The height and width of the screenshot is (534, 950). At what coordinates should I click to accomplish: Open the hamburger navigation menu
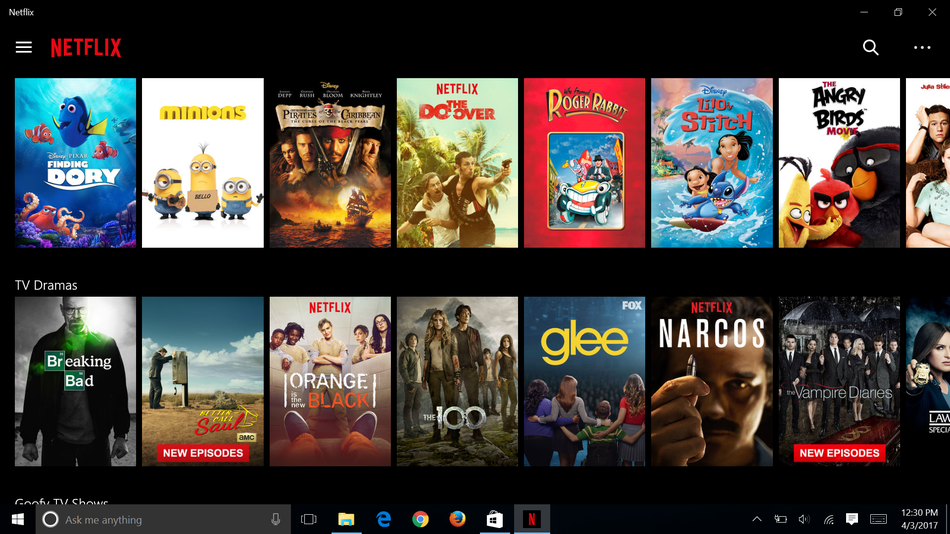pyautogui.click(x=24, y=47)
